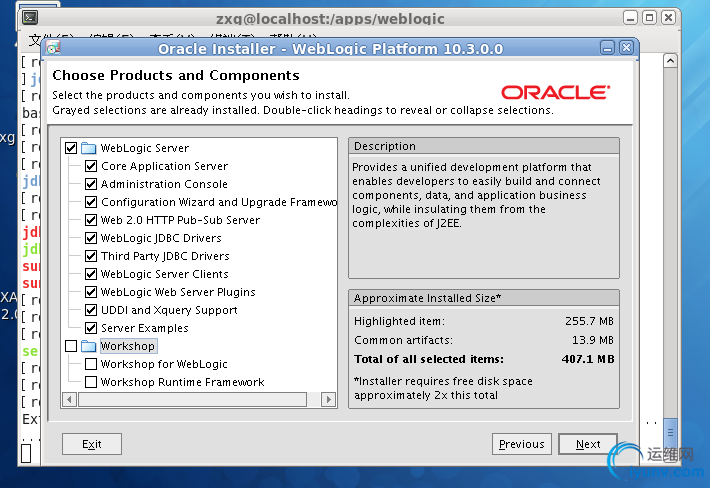Click the component list horizontal scrollbar thumb
Screen dimensions: 710x488
point(192,400)
